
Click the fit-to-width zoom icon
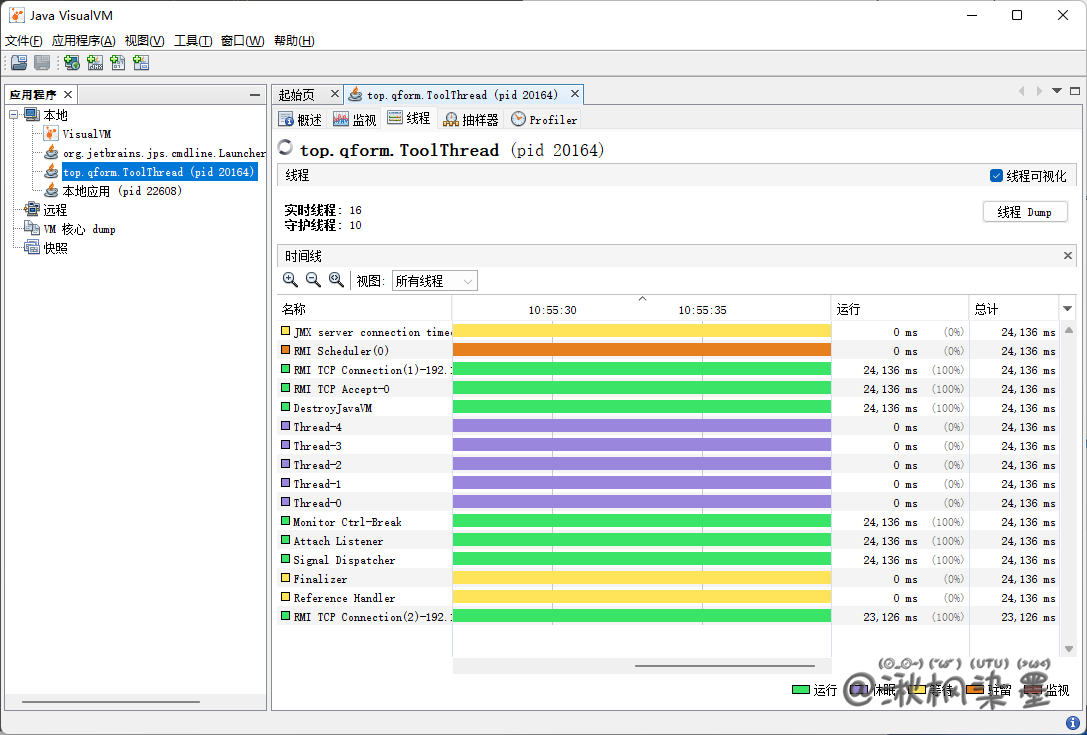336,281
